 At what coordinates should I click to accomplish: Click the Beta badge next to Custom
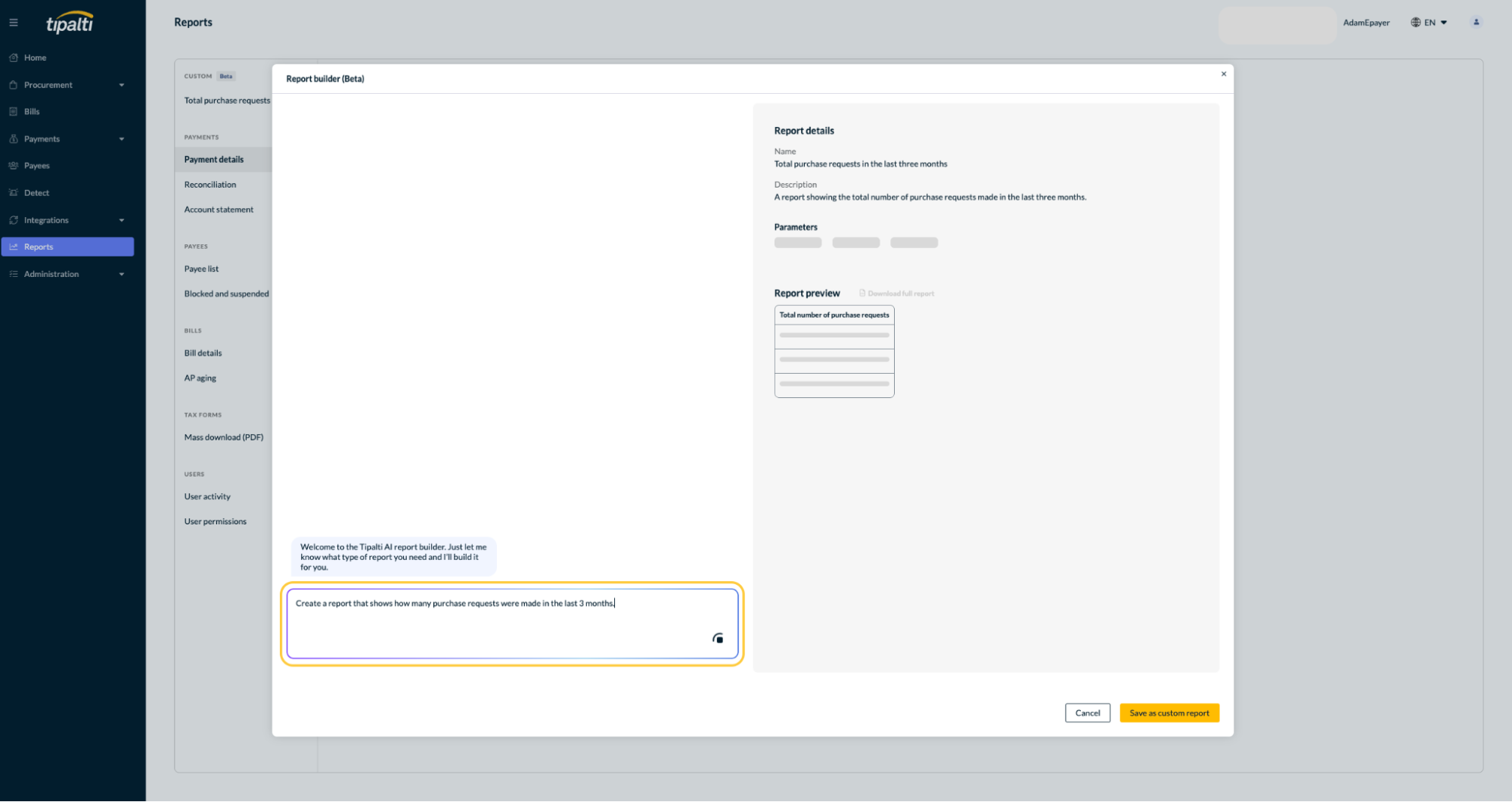pyautogui.click(x=226, y=76)
